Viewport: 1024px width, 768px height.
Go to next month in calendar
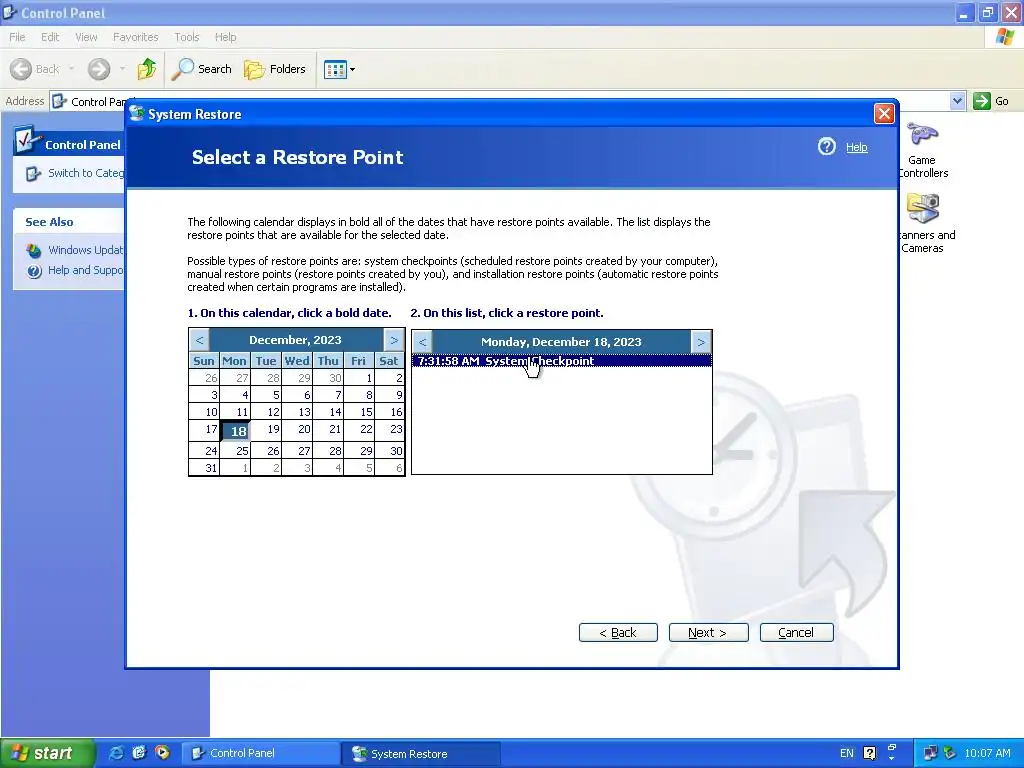click(394, 340)
